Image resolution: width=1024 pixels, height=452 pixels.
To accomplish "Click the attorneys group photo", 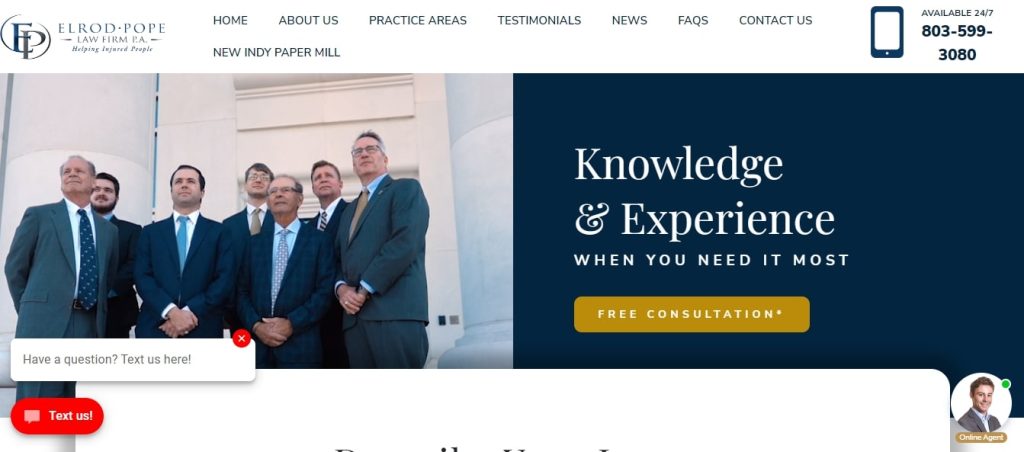I will click(x=256, y=221).
